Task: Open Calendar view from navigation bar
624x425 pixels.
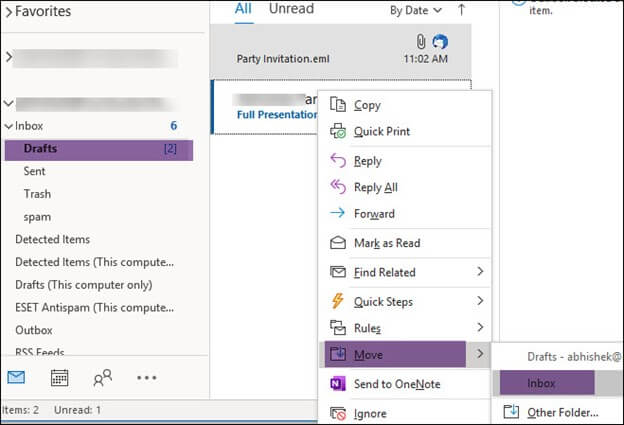Action: point(59,378)
